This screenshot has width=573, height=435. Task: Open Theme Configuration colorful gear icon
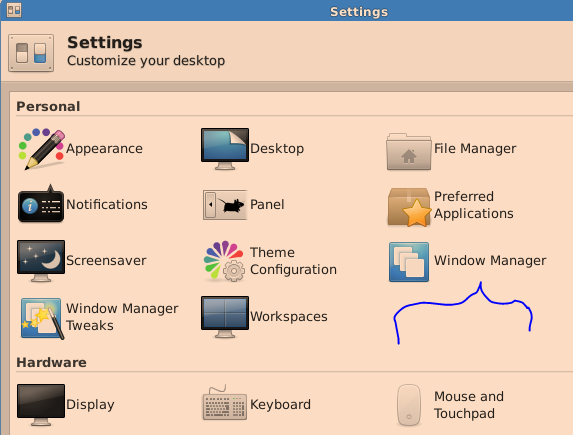tap(224, 261)
